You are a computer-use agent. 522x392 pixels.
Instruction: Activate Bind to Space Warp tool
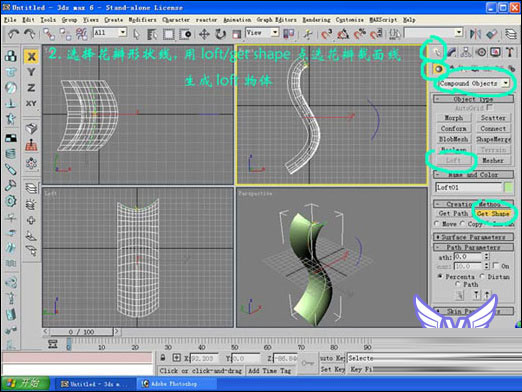pyautogui.click(x=81, y=34)
